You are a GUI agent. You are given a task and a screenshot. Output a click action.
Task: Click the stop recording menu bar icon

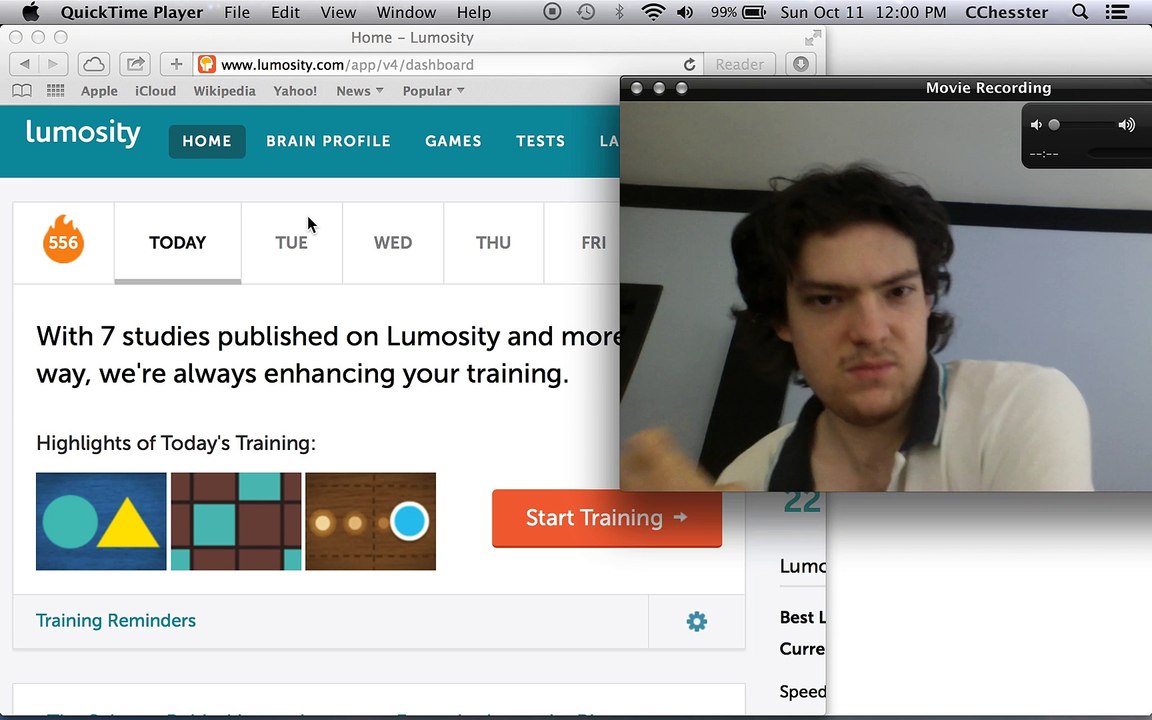coord(552,12)
